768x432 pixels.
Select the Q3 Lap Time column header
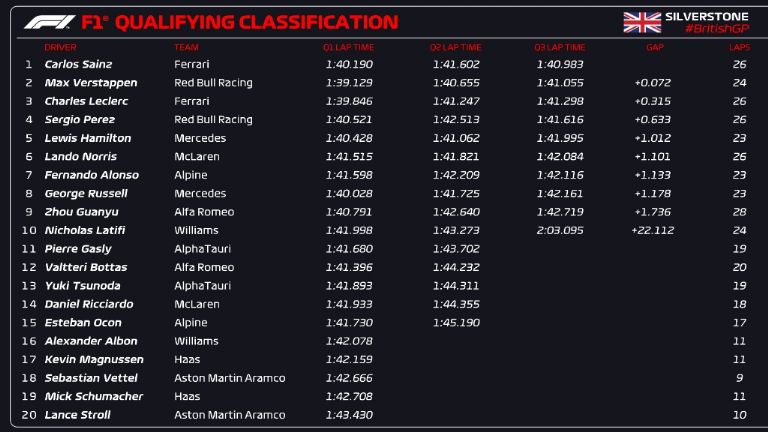coord(559,47)
